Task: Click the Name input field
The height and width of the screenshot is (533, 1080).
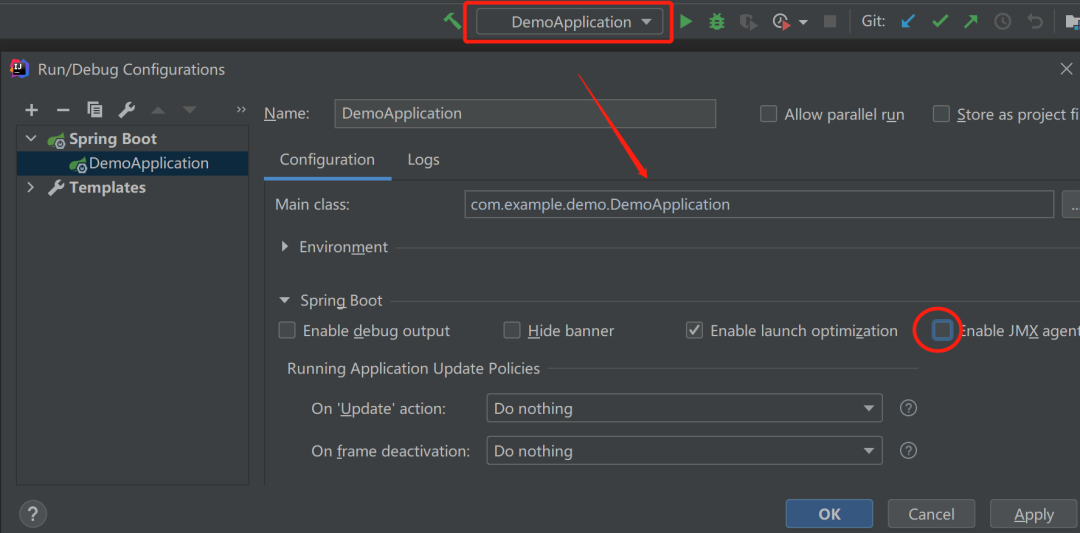Action: pos(525,114)
